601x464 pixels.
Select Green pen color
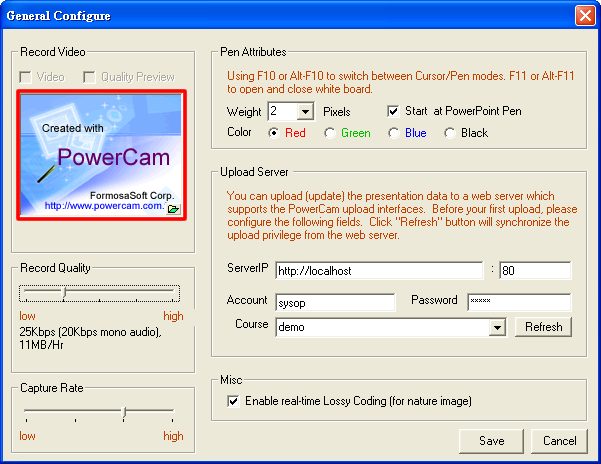(x=329, y=133)
